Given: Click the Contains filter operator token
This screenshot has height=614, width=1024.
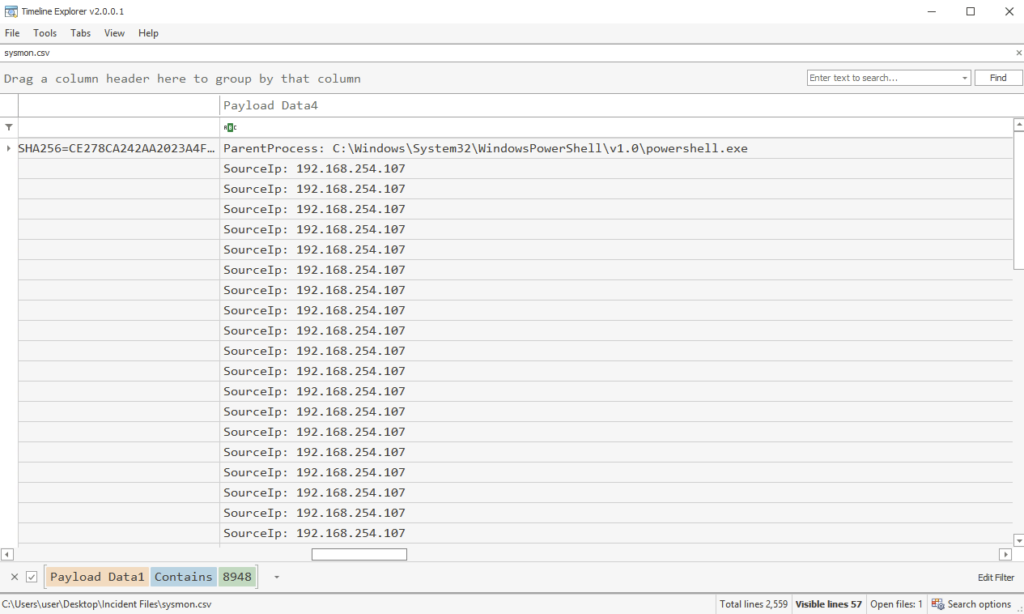Looking at the screenshot, I should click(x=183, y=577).
